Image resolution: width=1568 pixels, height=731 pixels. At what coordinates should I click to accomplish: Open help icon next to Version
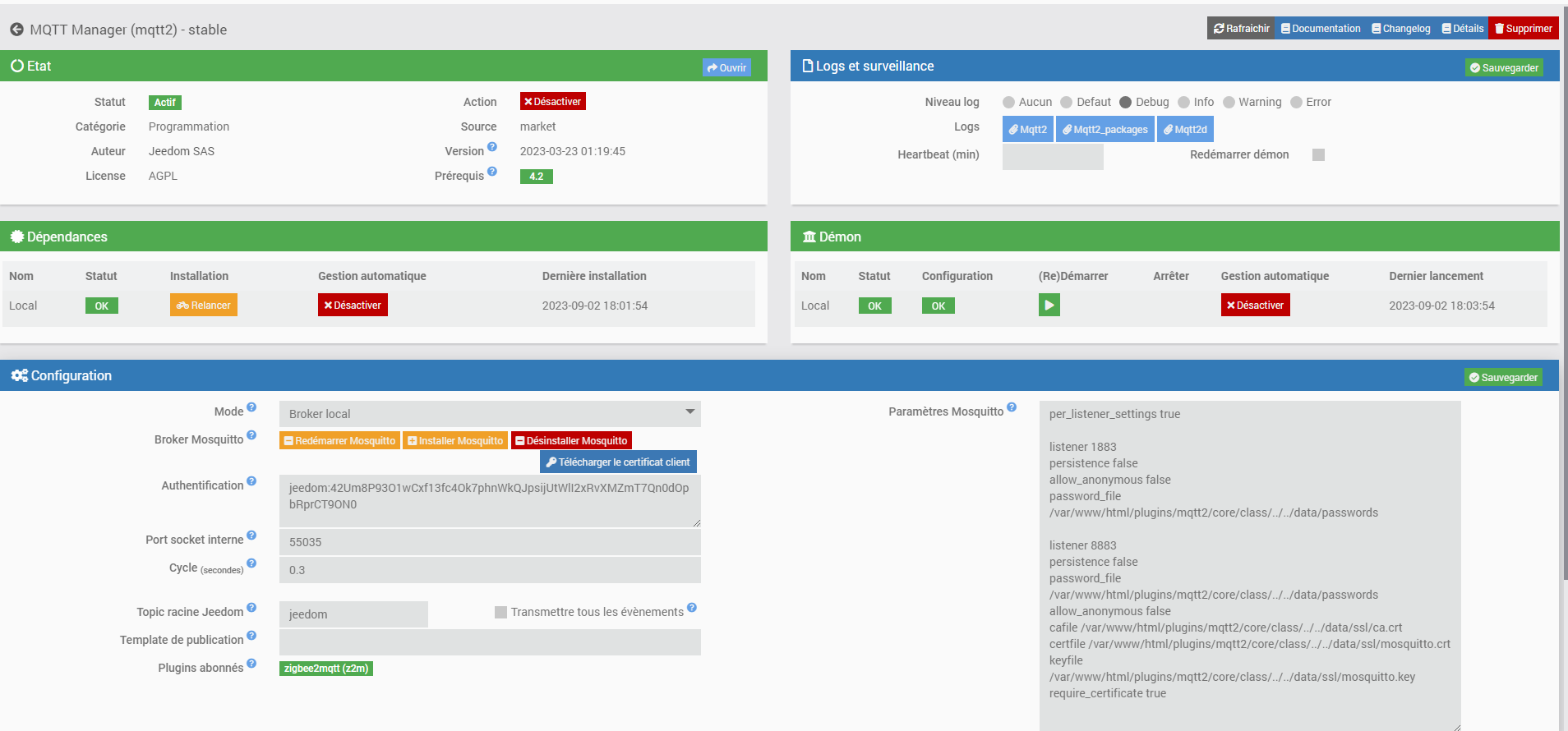coord(492,147)
